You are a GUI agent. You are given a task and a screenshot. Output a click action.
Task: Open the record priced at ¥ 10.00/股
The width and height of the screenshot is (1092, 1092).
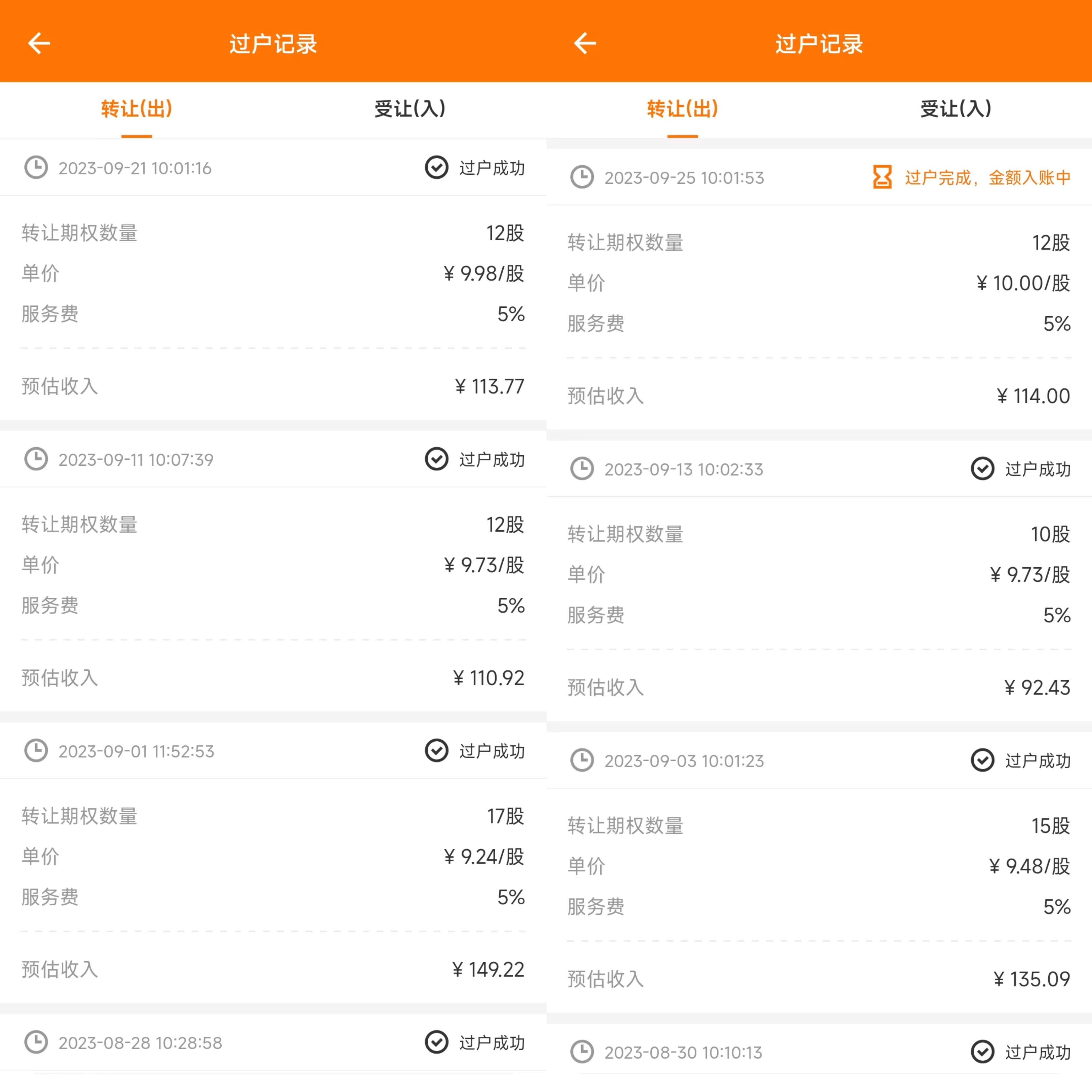coord(819,289)
